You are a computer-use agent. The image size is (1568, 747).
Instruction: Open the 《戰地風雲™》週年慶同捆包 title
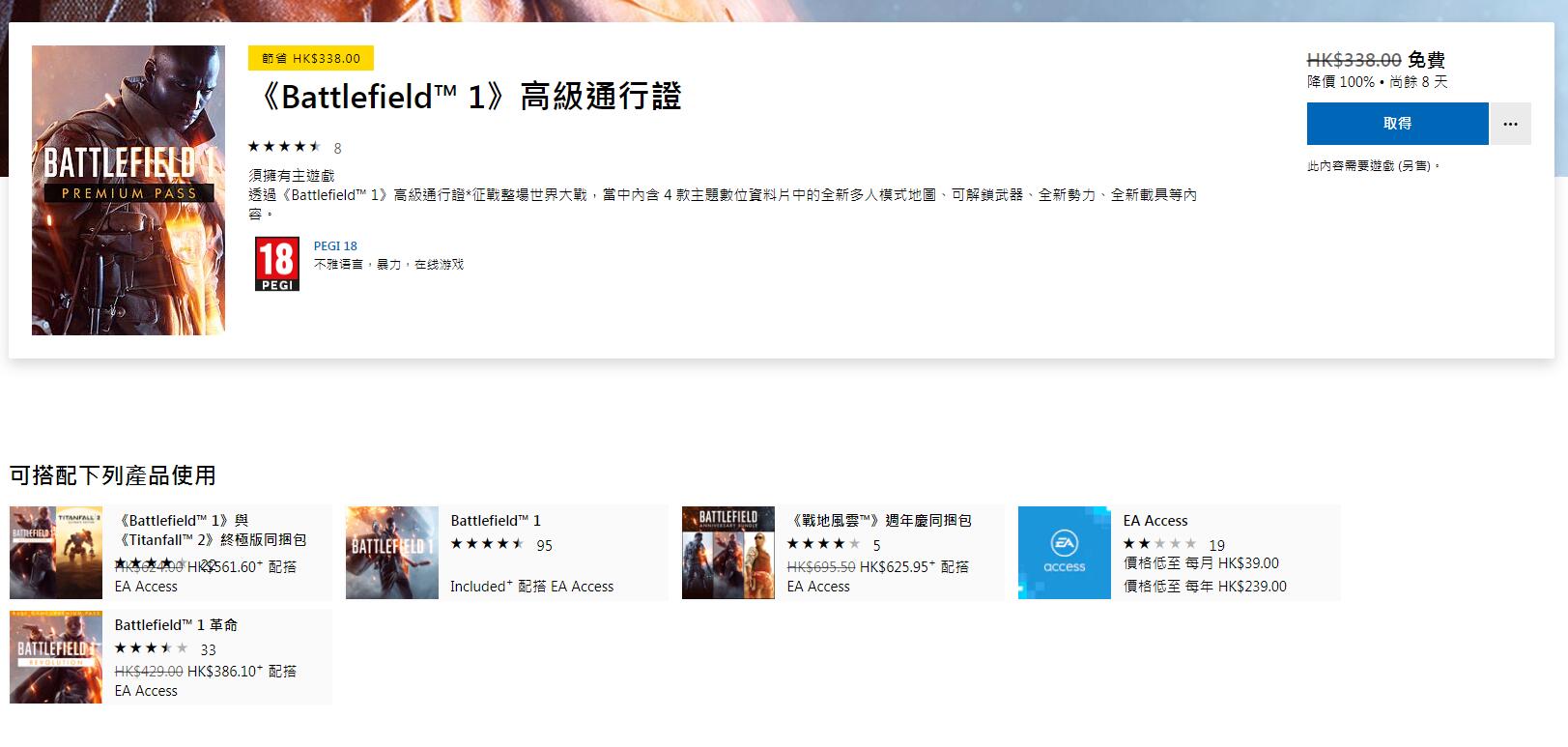click(879, 521)
